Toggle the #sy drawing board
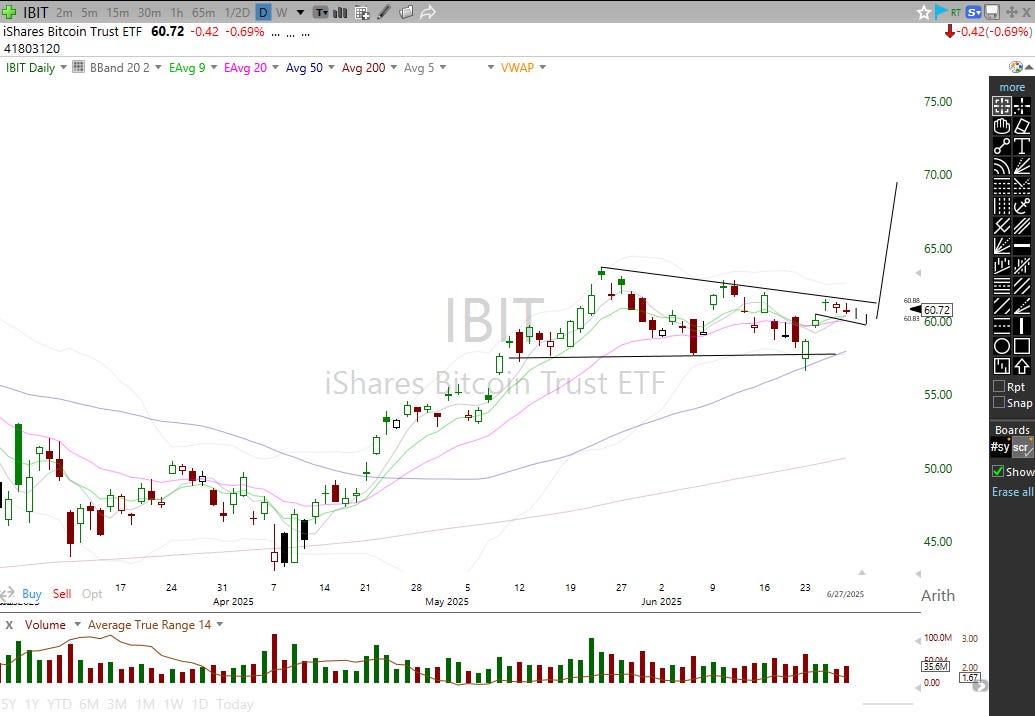This screenshot has width=1035, height=716. pos(1000,447)
